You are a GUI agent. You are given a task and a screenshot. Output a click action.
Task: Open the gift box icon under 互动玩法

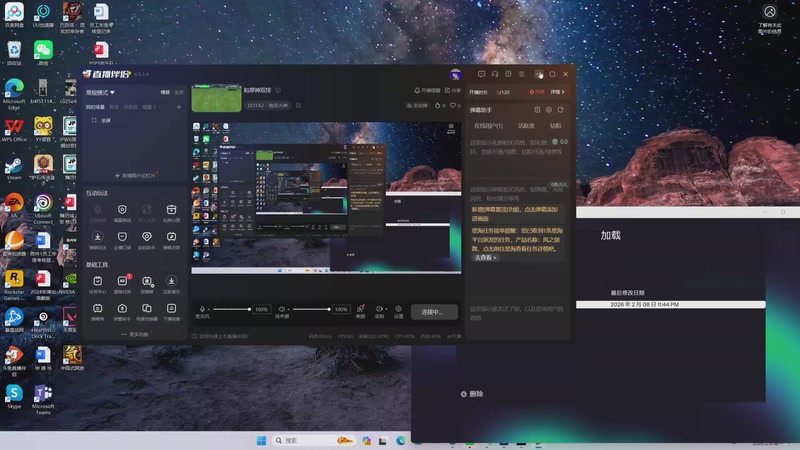tap(171, 210)
